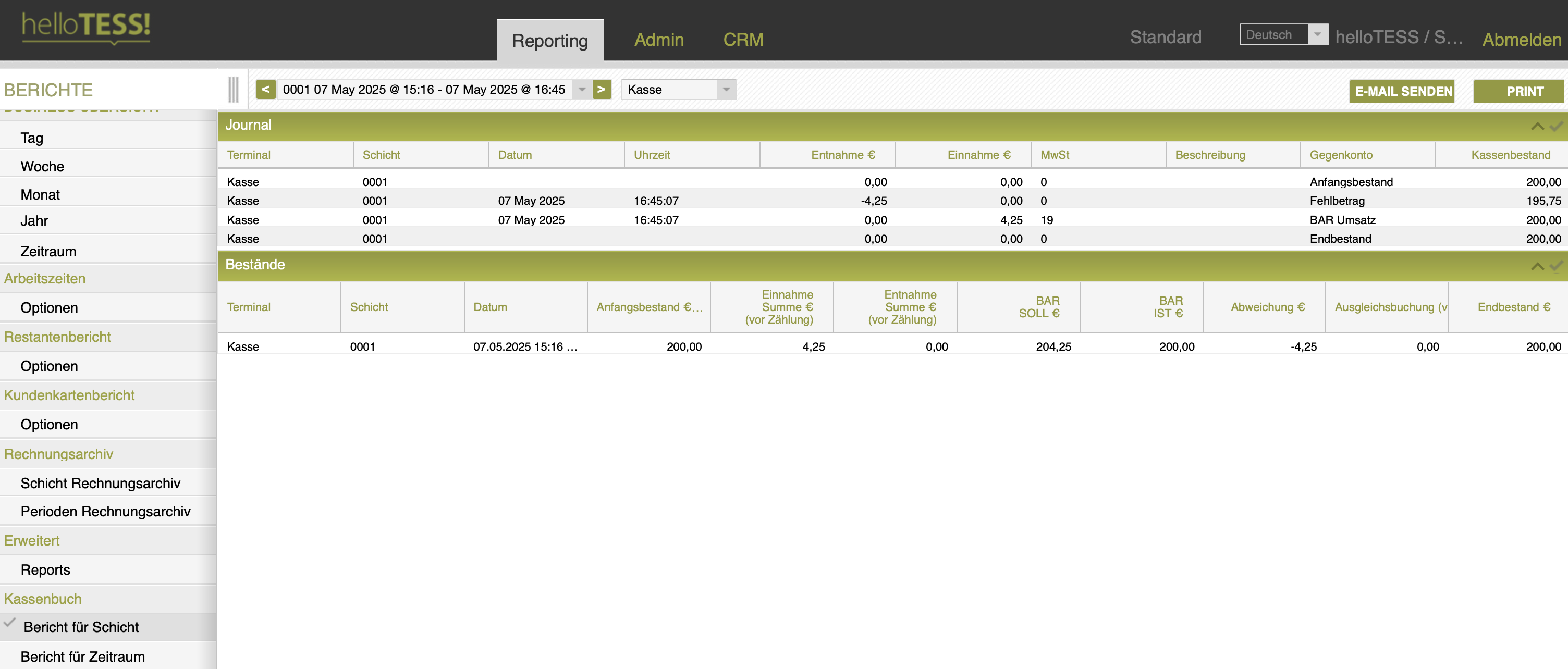Click Abmelden to log out
Screen dimensions: 1568x669
click(1521, 40)
